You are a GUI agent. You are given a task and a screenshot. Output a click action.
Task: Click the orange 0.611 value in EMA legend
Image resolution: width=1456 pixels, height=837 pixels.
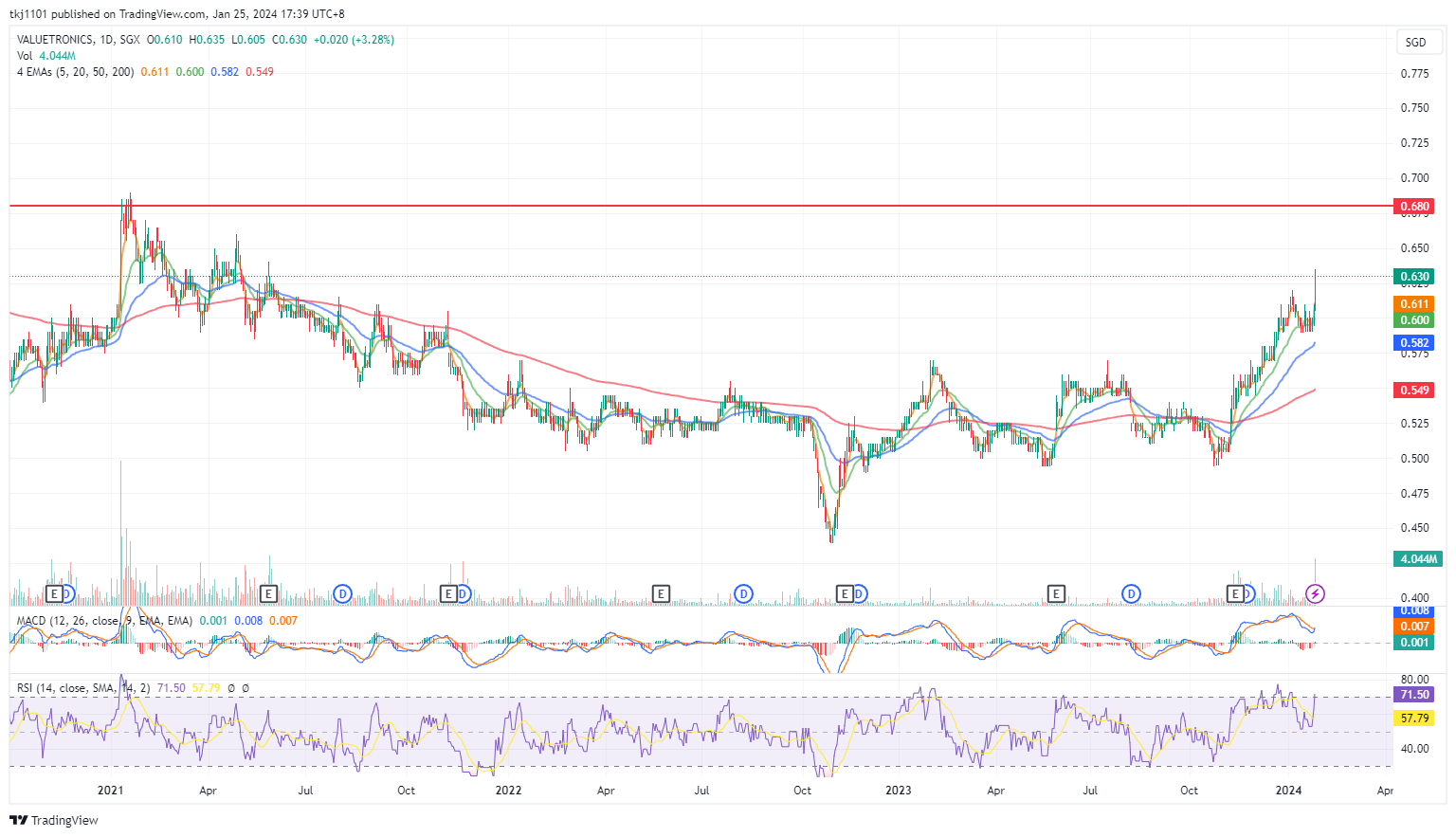tap(155, 72)
